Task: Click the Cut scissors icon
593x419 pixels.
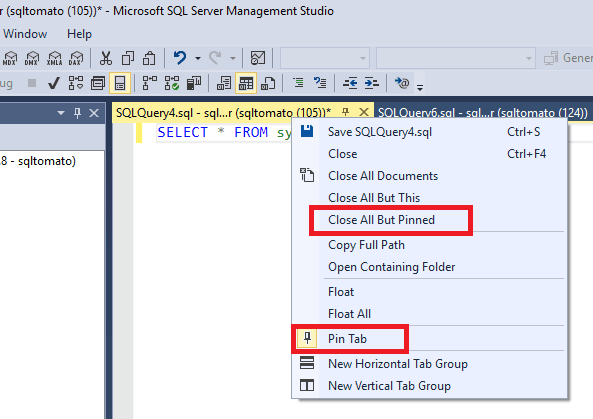Action: click(106, 58)
